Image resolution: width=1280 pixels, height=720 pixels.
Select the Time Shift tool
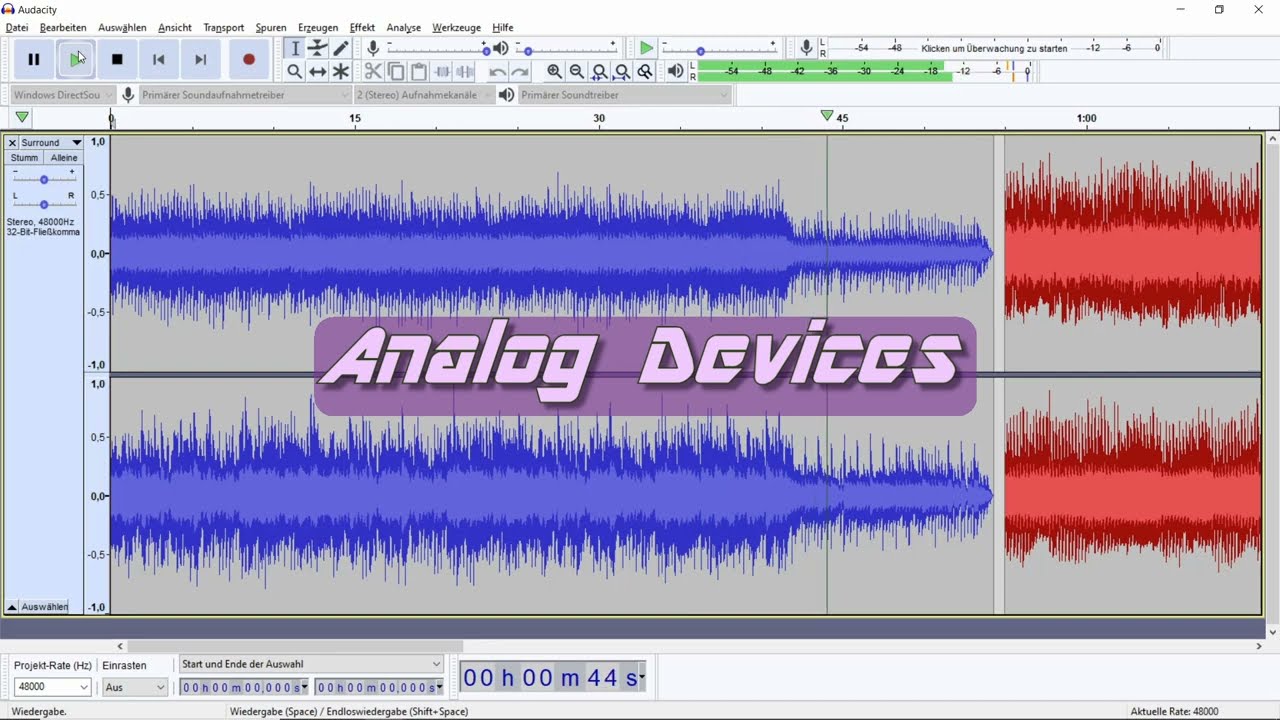tap(318, 71)
